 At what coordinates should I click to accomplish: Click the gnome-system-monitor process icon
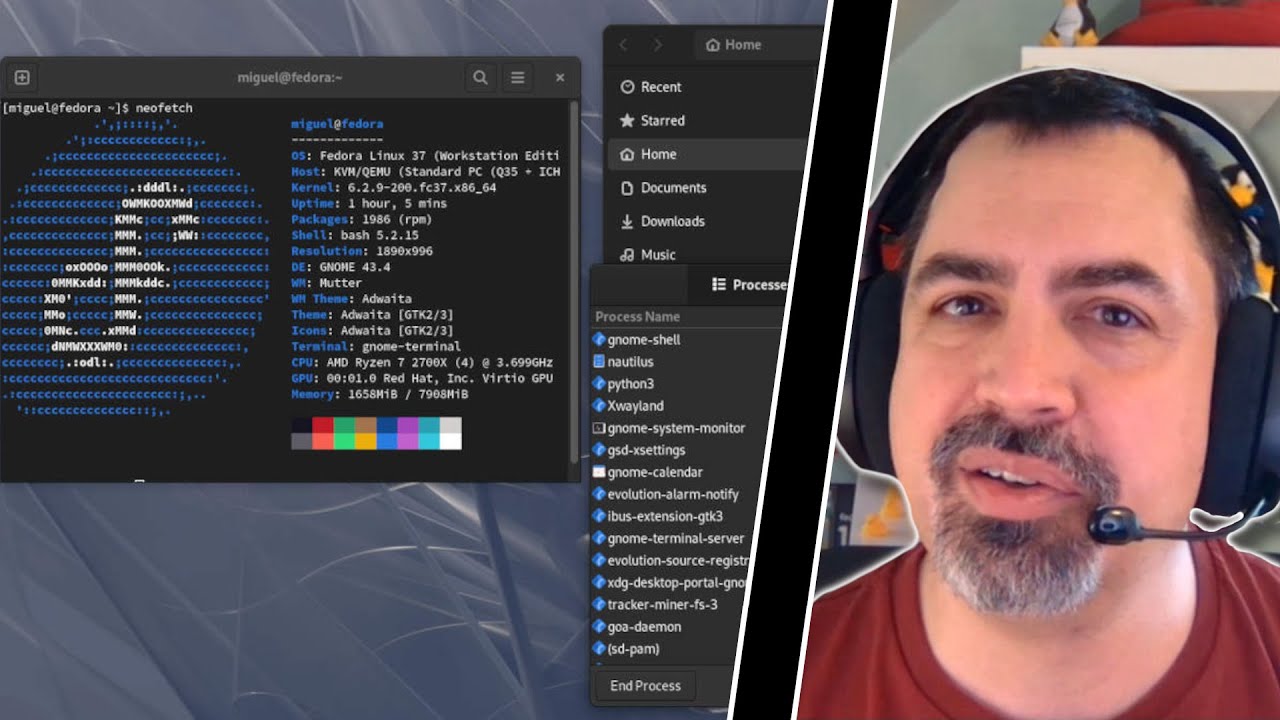tap(599, 428)
